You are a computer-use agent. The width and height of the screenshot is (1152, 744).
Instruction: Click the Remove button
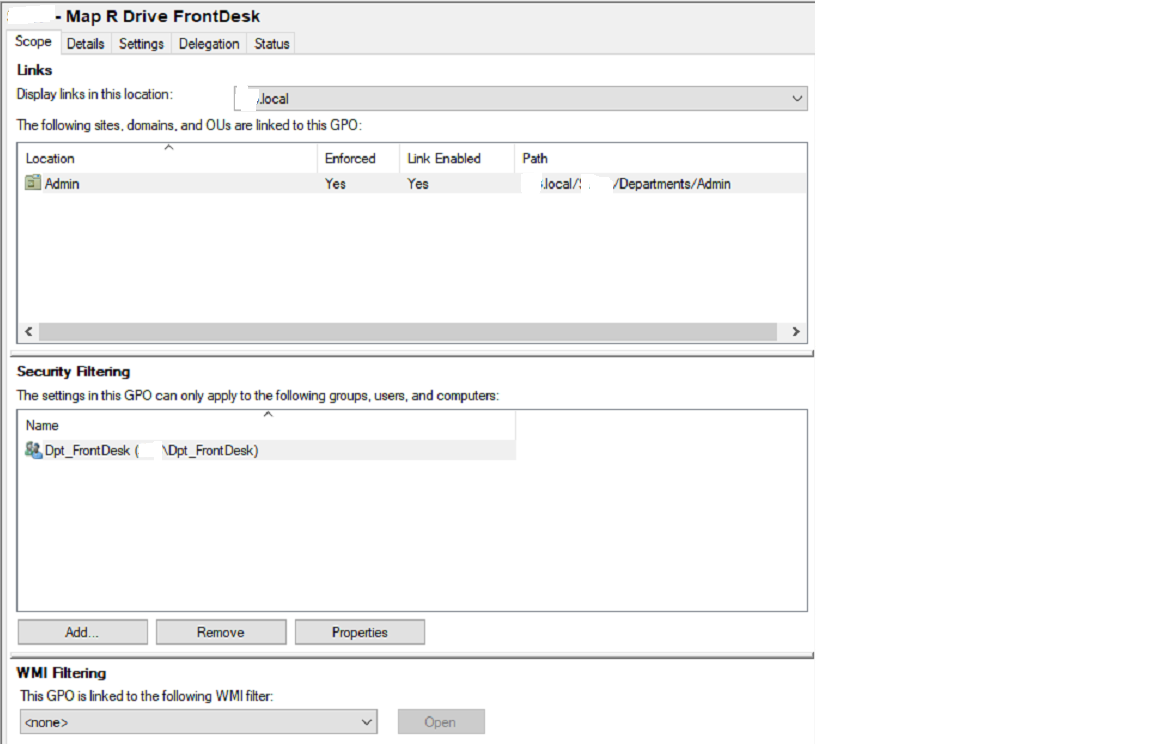pyautogui.click(x=220, y=631)
